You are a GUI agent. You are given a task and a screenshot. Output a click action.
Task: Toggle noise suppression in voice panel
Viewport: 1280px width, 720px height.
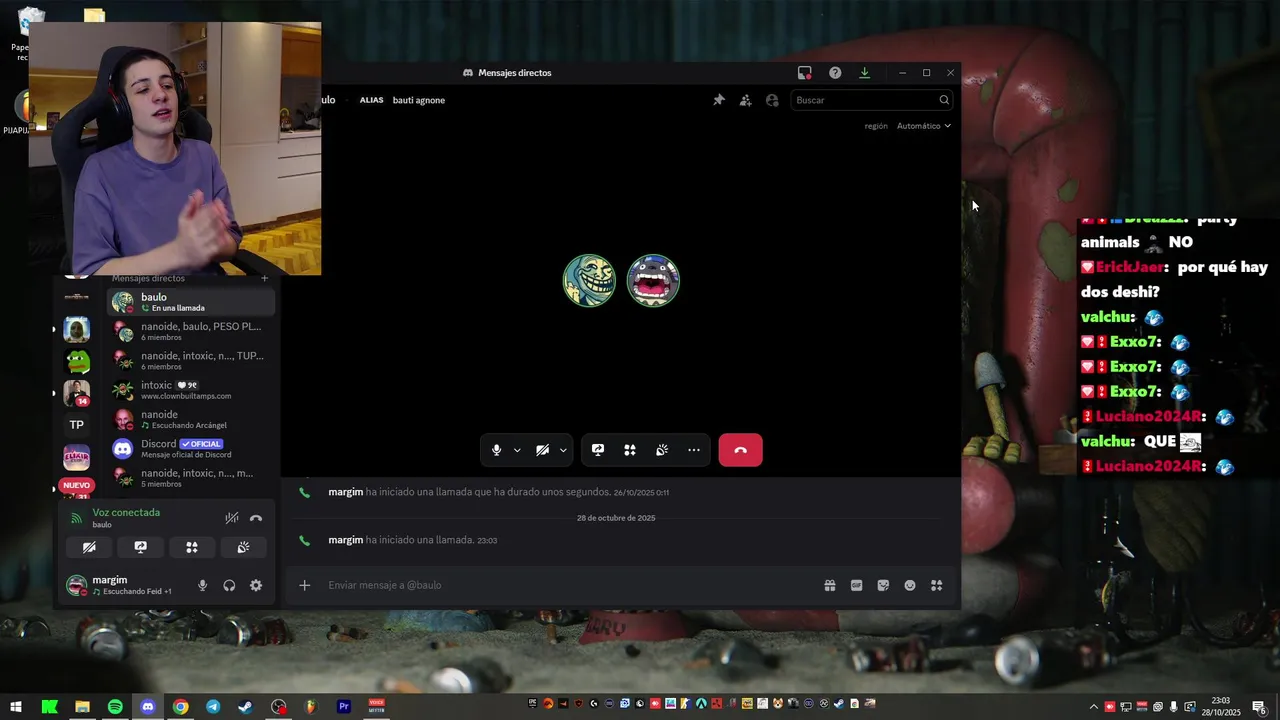tap(231, 518)
